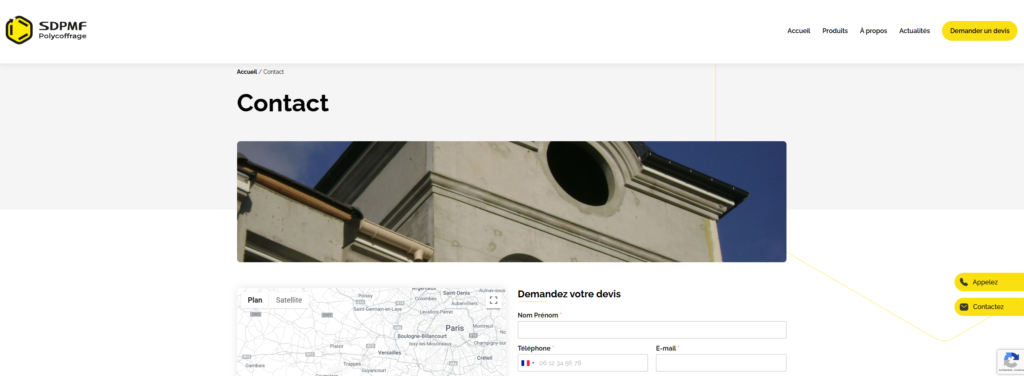Viewport: 1024px width, 376px height.
Task: Click the building header image
Action: tap(511, 202)
